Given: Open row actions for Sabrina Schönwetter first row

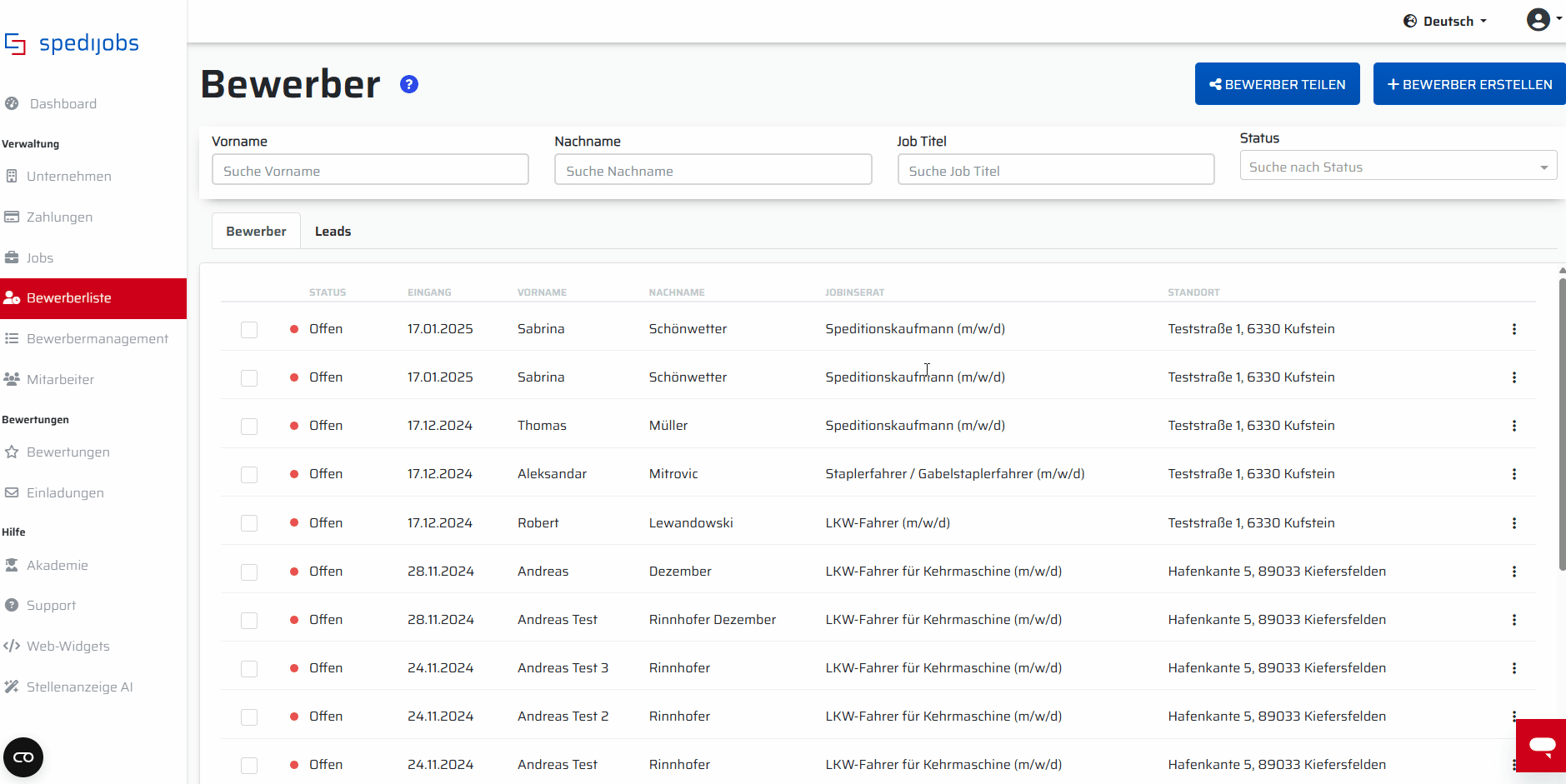Looking at the screenshot, I should pyautogui.click(x=1514, y=329).
